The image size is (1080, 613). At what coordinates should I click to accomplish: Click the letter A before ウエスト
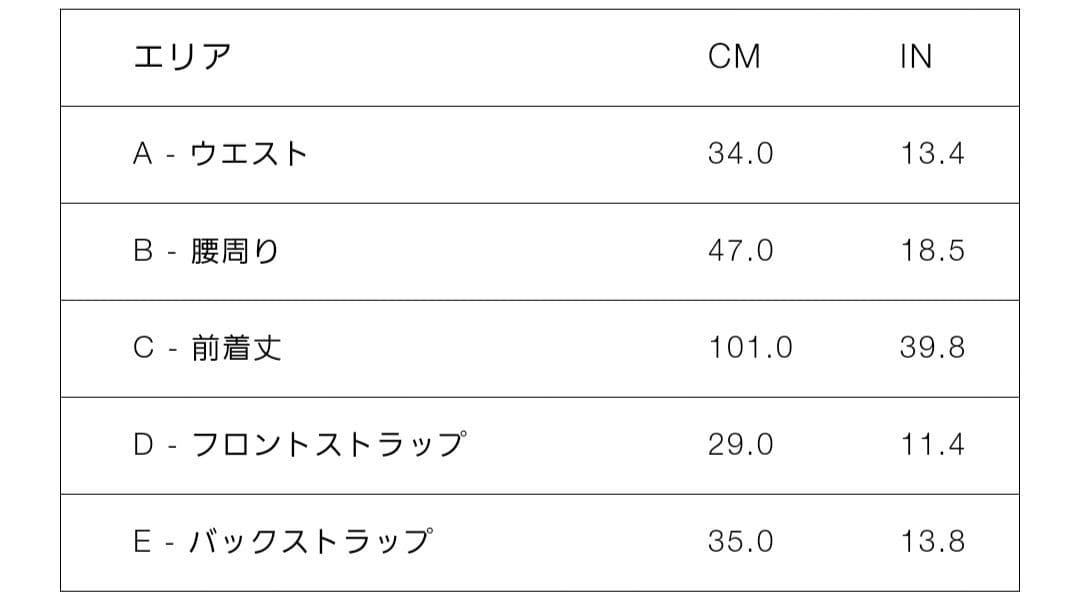click(143, 154)
